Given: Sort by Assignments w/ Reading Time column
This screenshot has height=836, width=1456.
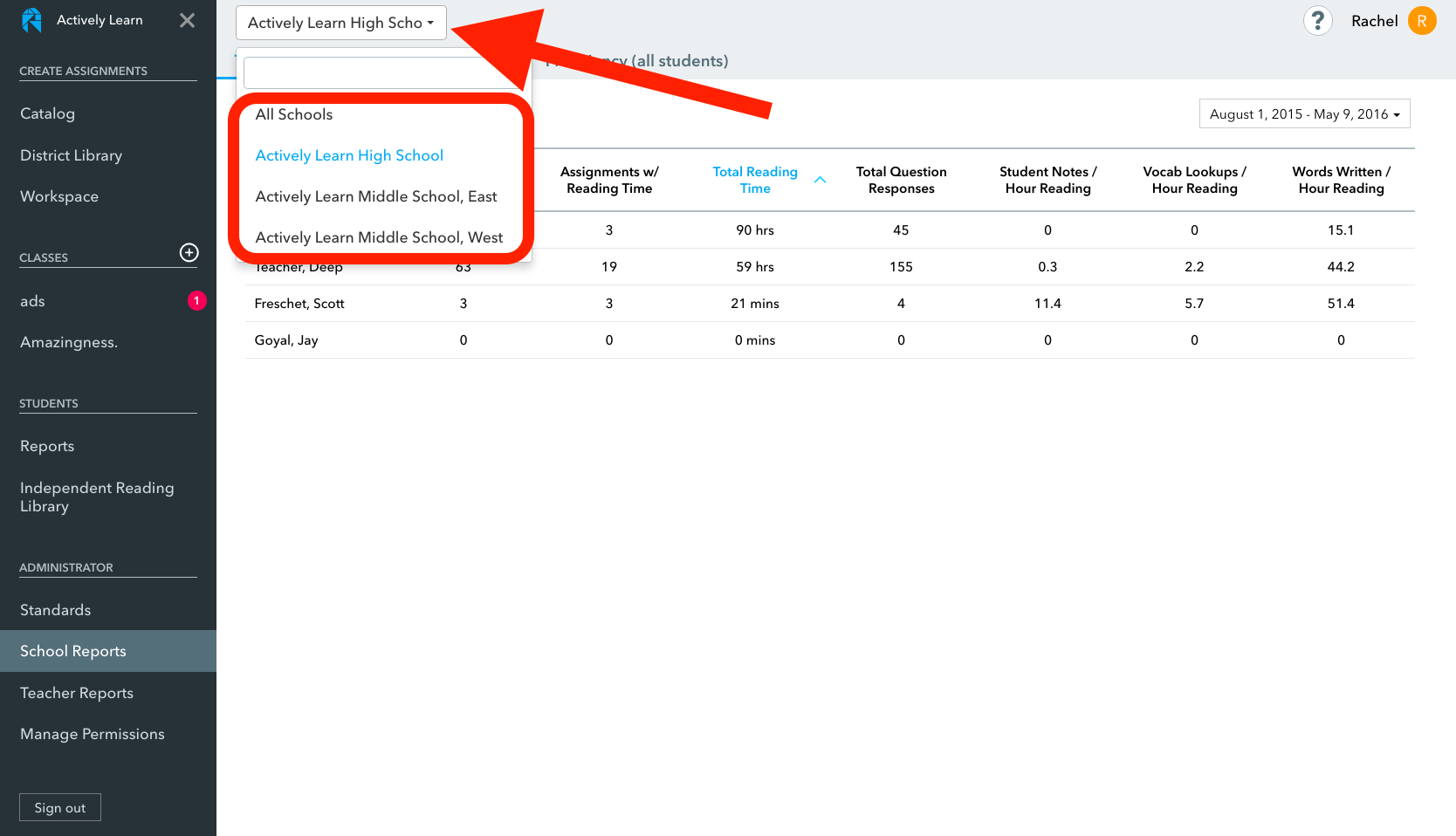Looking at the screenshot, I should click(609, 180).
